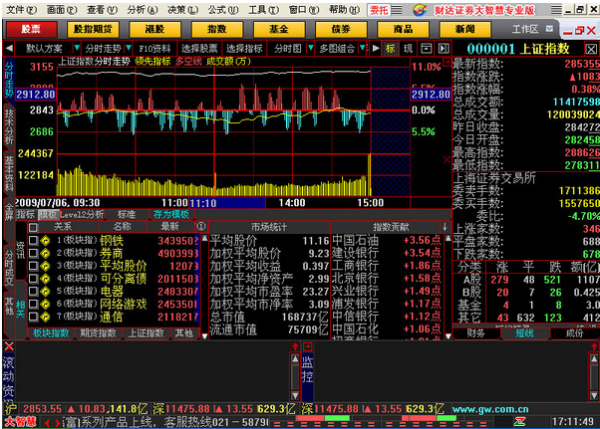This screenshot has width=600, height=429.
Task: Check the checkbox for 钢铁 row
Action: pos(34,240)
